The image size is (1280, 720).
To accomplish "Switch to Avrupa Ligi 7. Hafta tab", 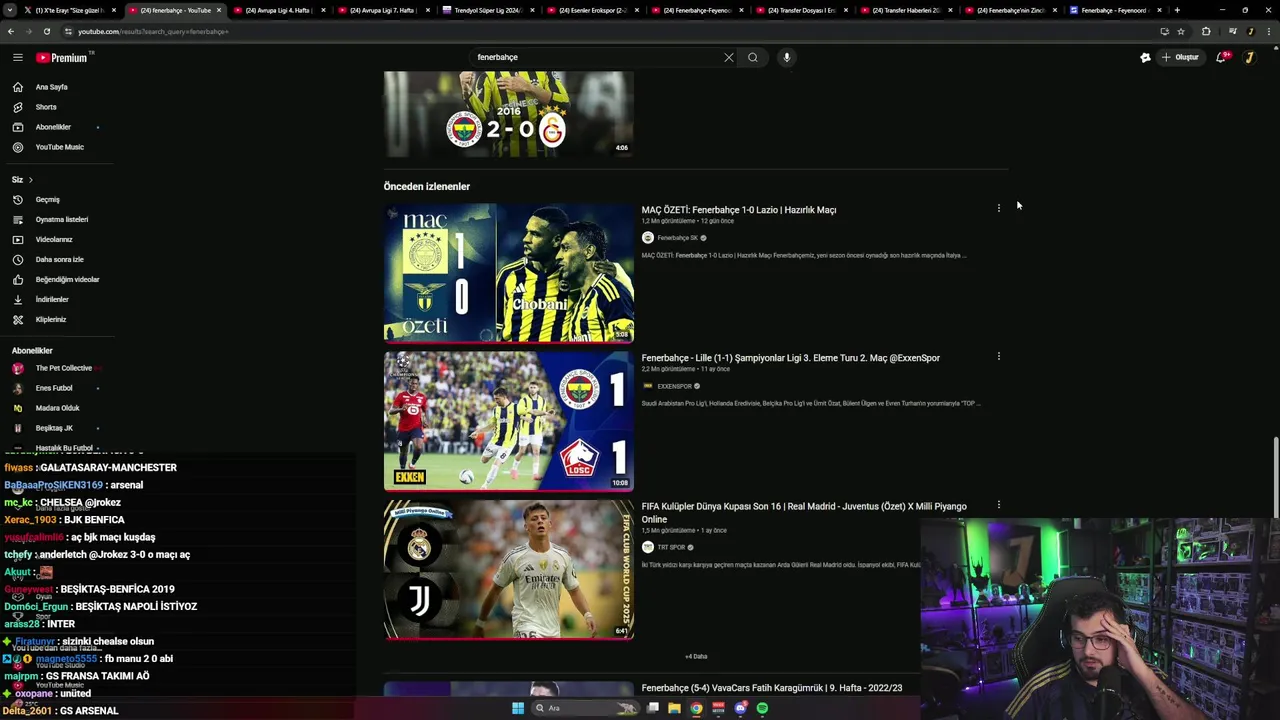I will click(x=382, y=10).
